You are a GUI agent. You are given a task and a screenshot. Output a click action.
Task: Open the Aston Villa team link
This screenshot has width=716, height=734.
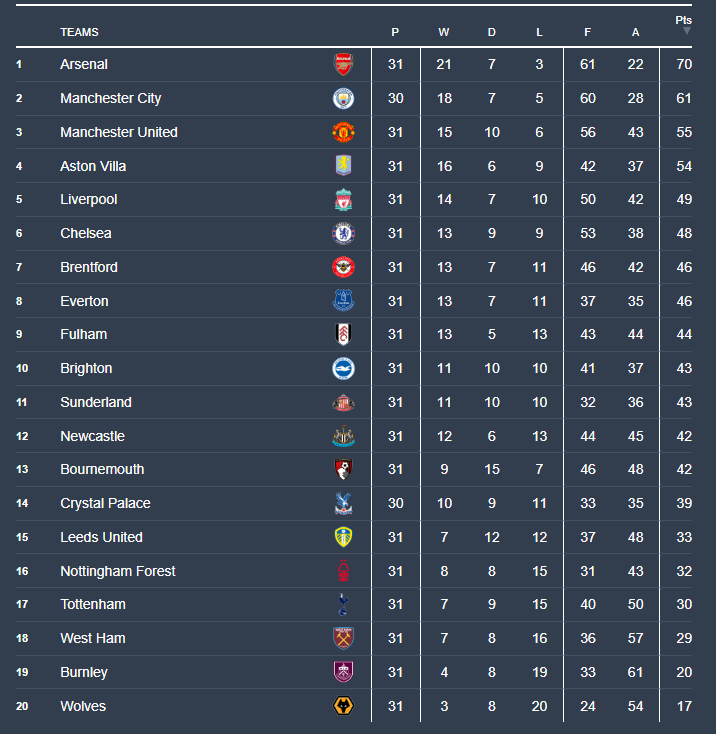[x=93, y=166]
